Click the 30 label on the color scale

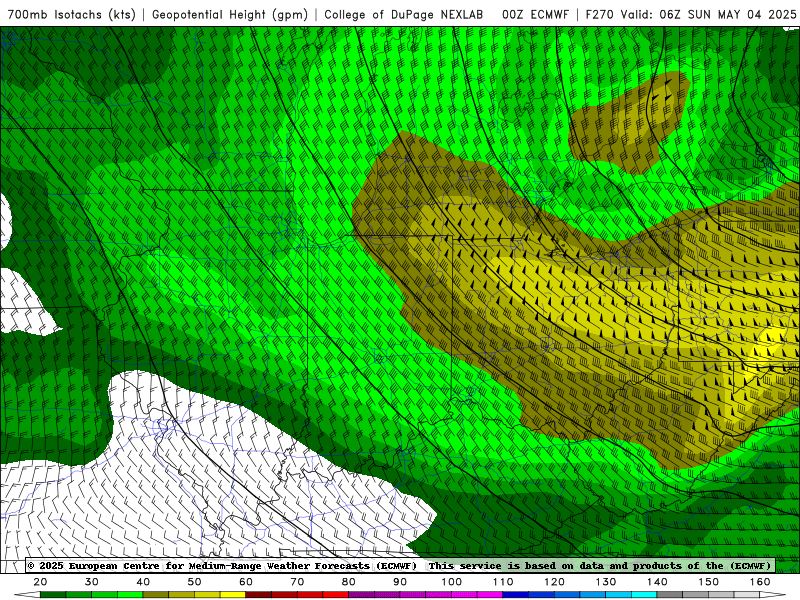click(x=92, y=582)
